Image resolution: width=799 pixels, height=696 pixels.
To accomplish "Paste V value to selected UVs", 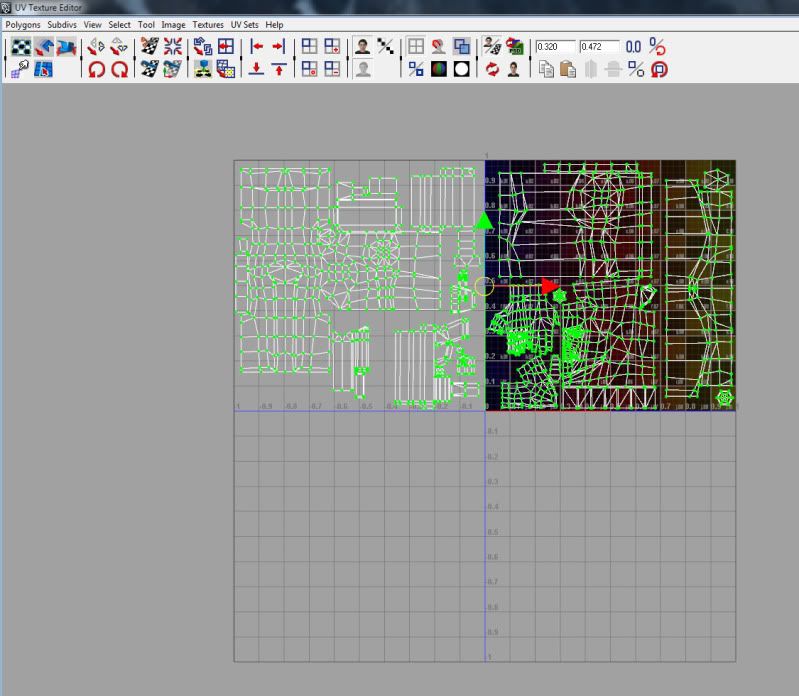I will pos(614,69).
